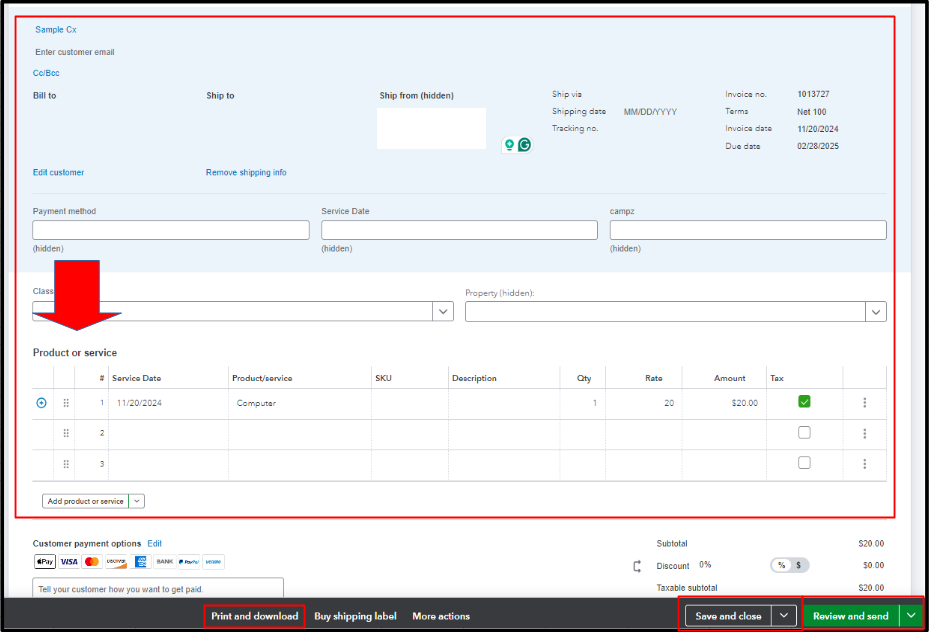Expand the Property (hidden) dropdown
Image resolution: width=929 pixels, height=632 pixels.
pyautogui.click(x=875, y=311)
